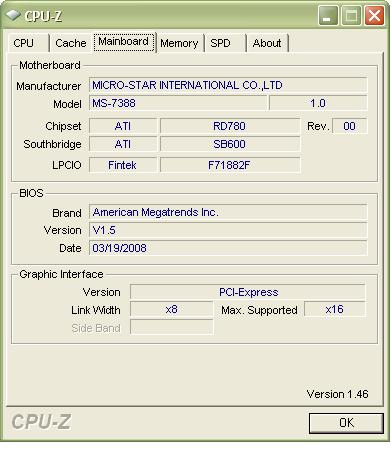Click the manufacturer field MICRO-STAR INTERNATIONAL

[x=228, y=85]
